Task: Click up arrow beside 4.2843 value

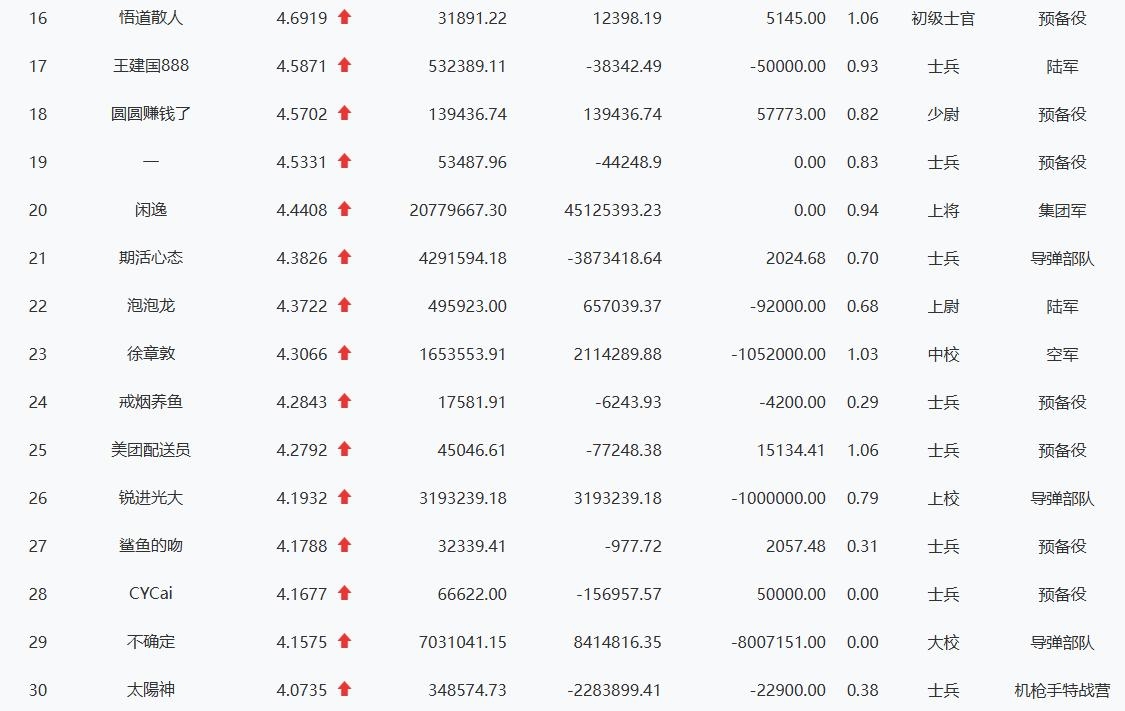Action: pyautogui.click(x=344, y=401)
